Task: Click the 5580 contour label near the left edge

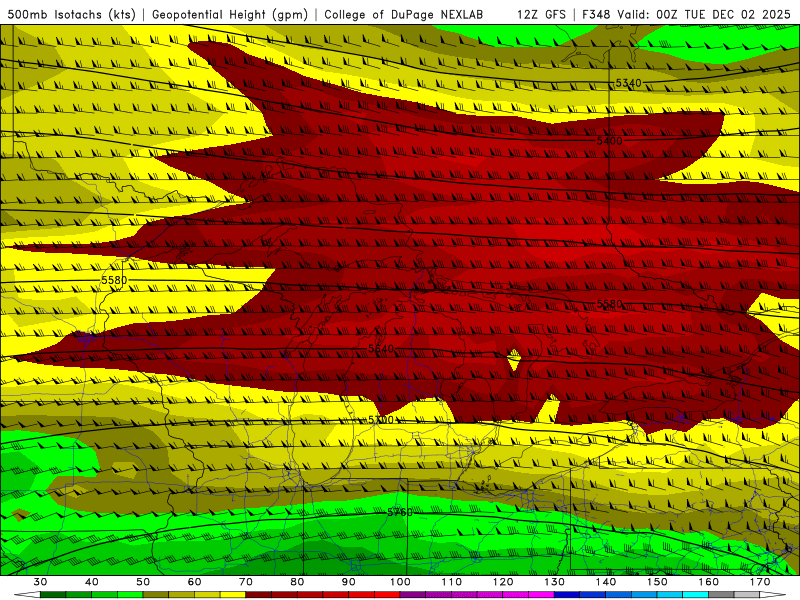Action: tap(114, 280)
